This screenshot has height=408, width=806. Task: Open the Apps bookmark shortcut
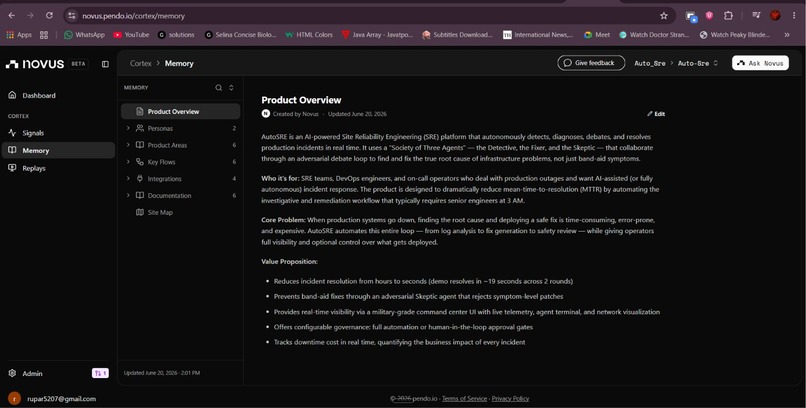click(x=19, y=35)
